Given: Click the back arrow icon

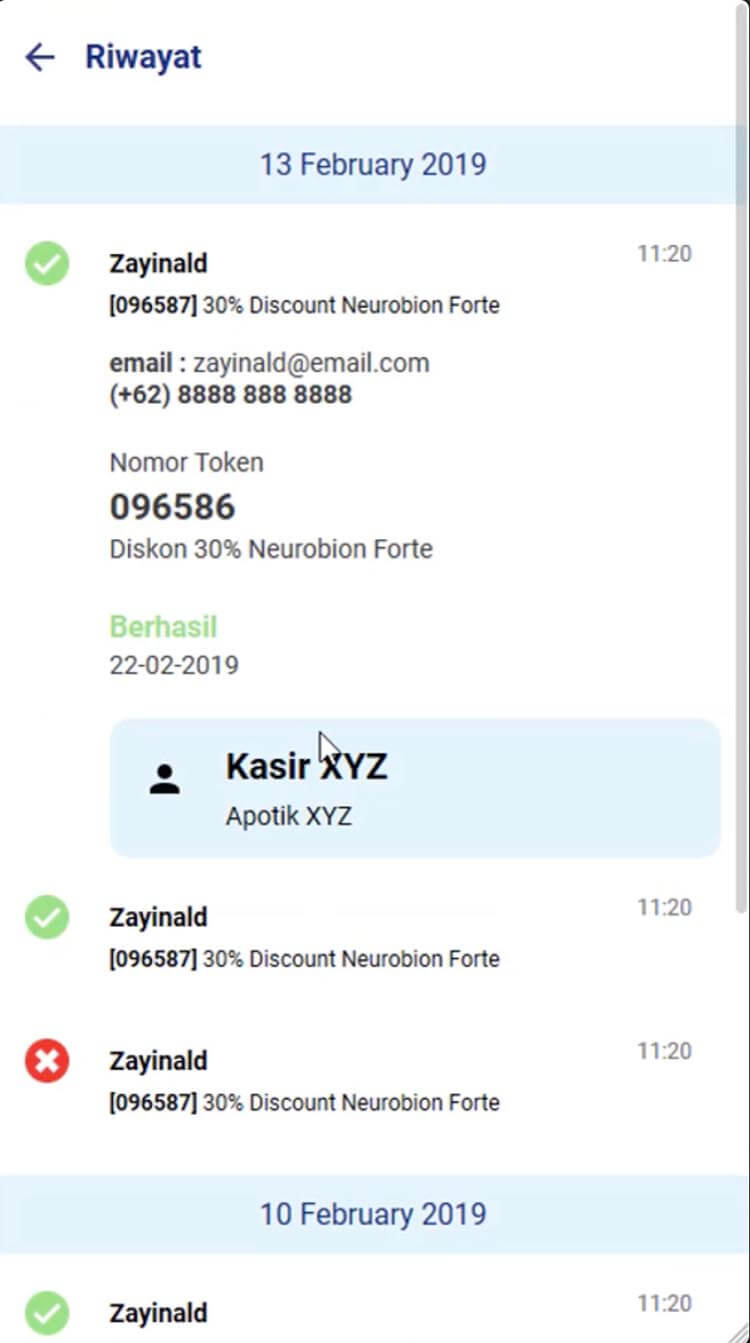Looking at the screenshot, I should (39, 57).
